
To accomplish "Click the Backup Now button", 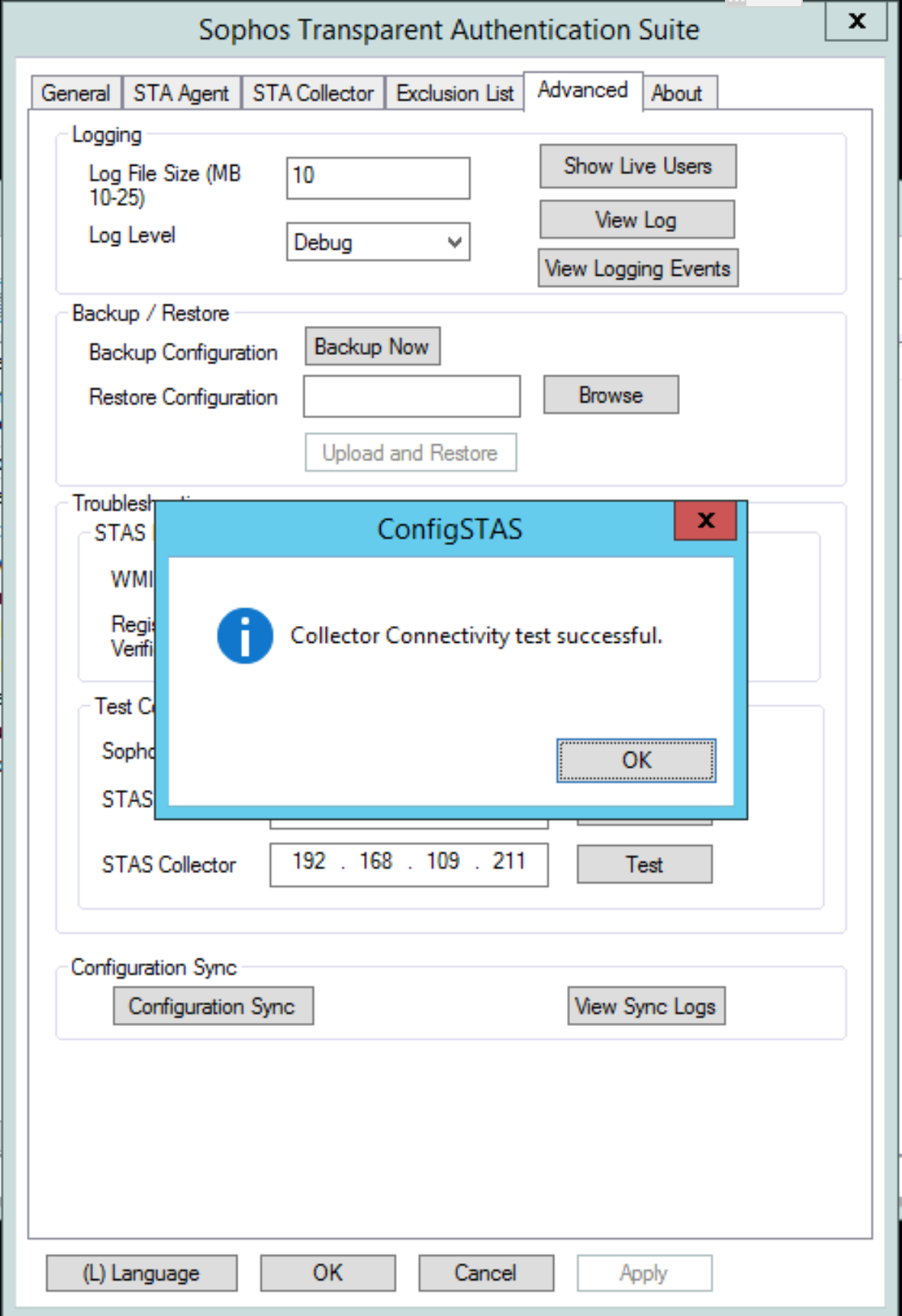I will [372, 347].
